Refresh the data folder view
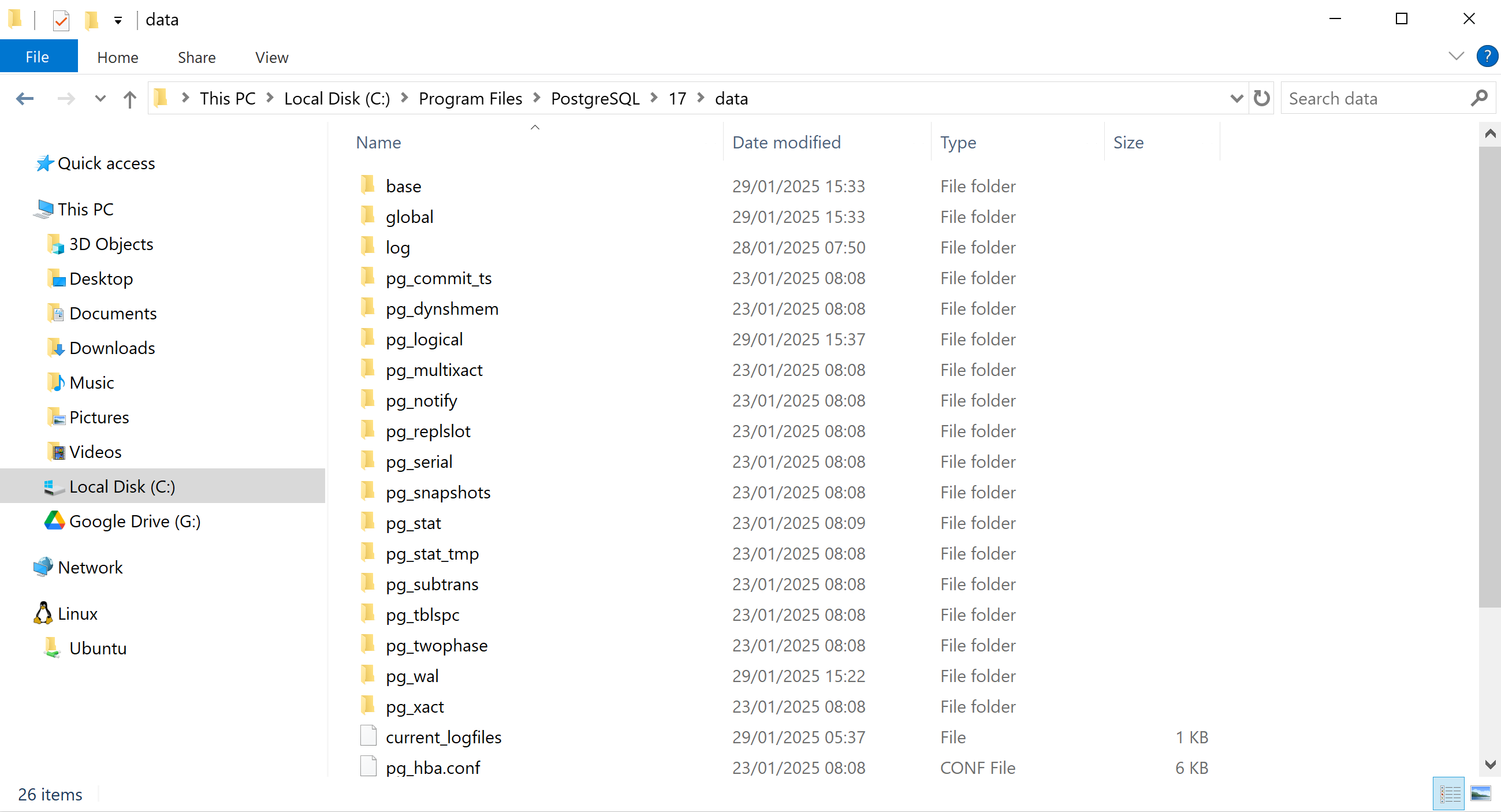1501x812 pixels. (1261, 98)
